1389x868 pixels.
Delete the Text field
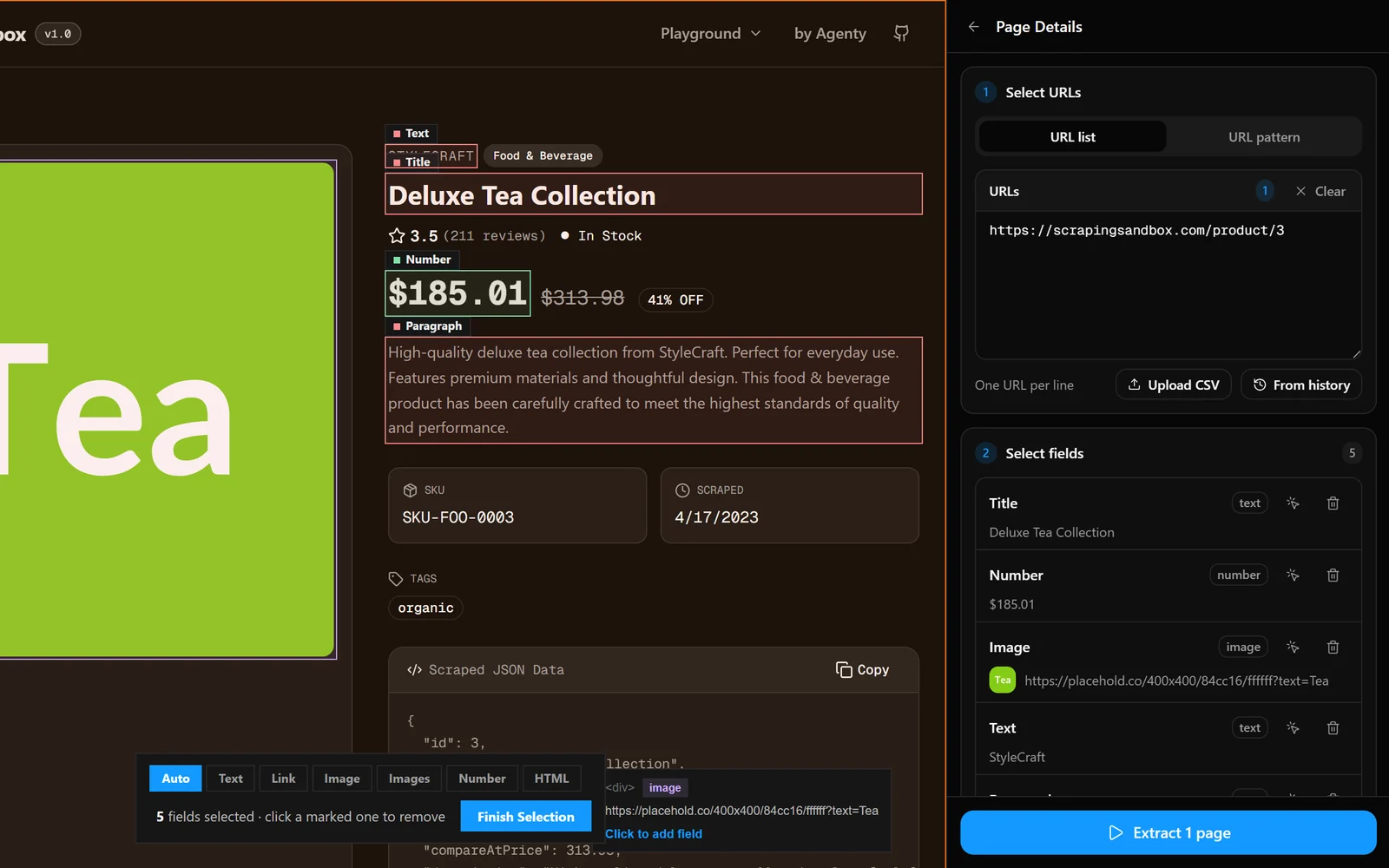pos(1333,728)
